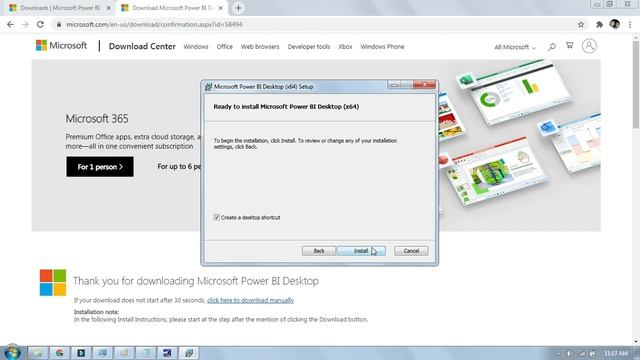Open File Explorer folder from taskbar
The image size is (640, 360).
tap(38, 353)
